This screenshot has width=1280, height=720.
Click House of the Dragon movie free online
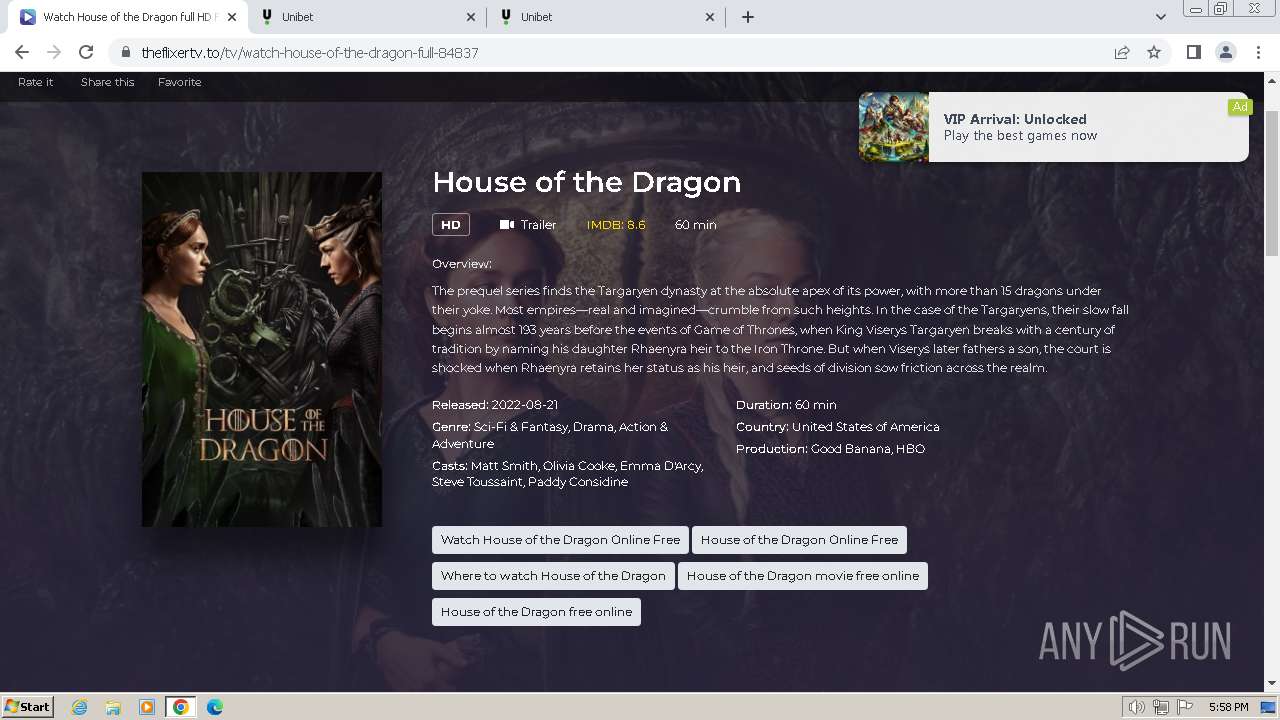click(x=803, y=576)
